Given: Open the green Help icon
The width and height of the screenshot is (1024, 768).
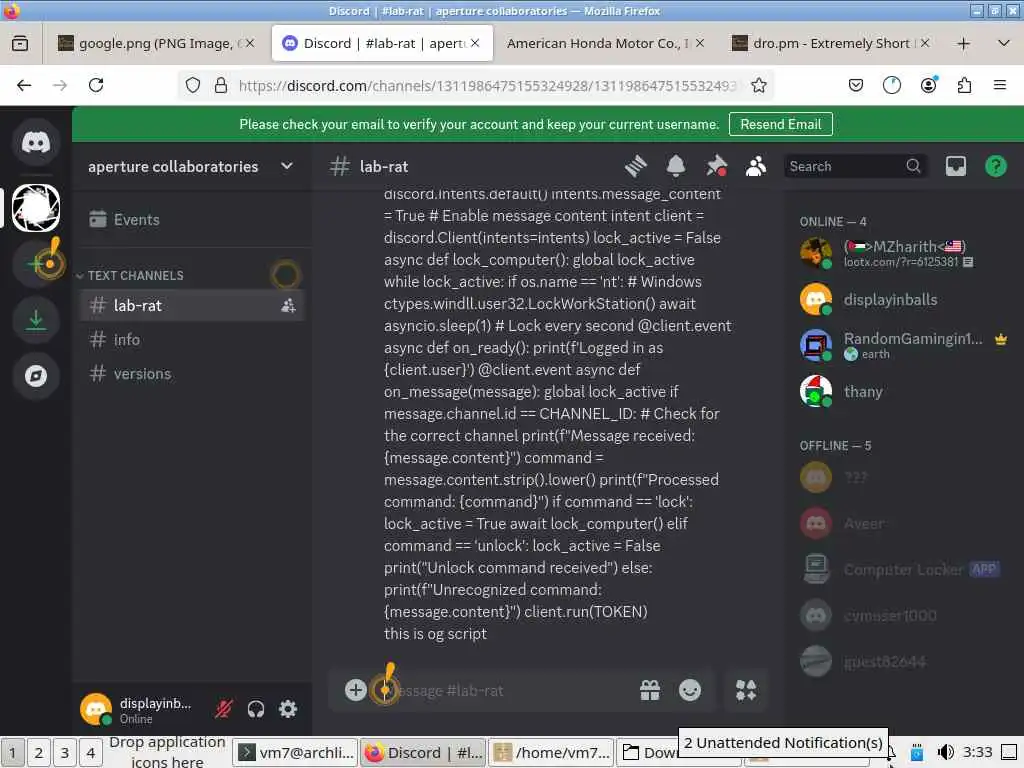Looking at the screenshot, I should tap(995, 167).
